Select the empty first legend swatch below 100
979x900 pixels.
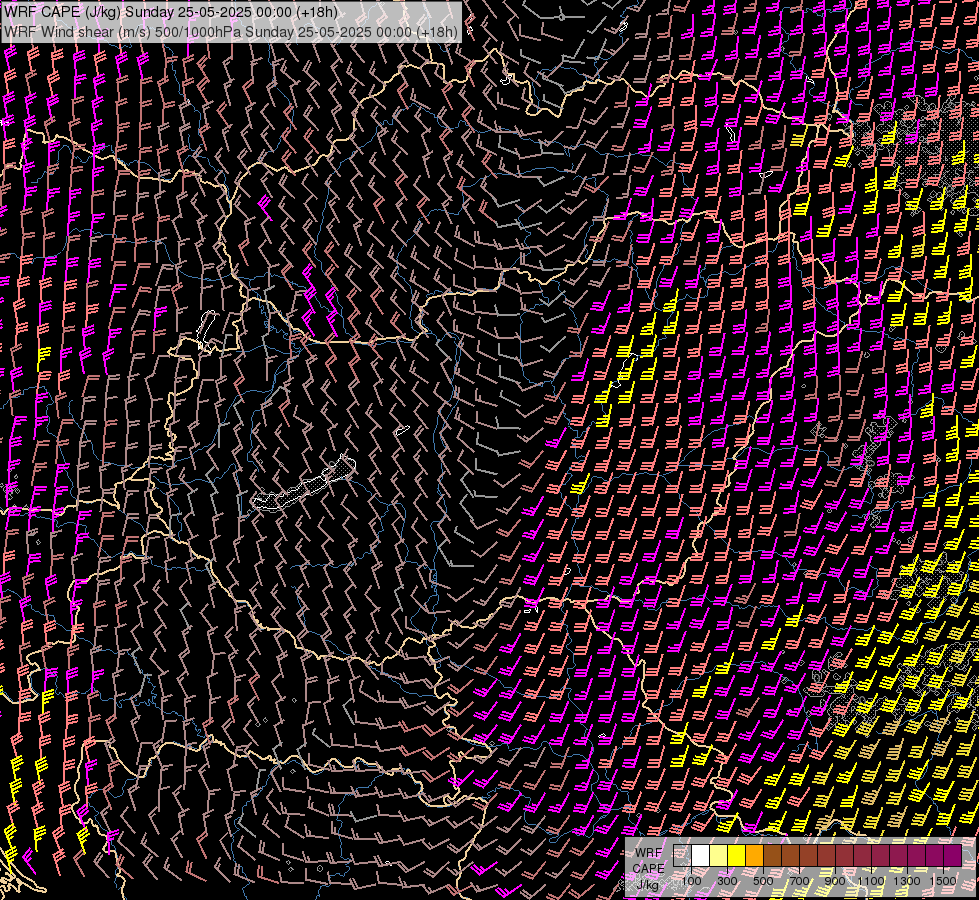pos(682,856)
